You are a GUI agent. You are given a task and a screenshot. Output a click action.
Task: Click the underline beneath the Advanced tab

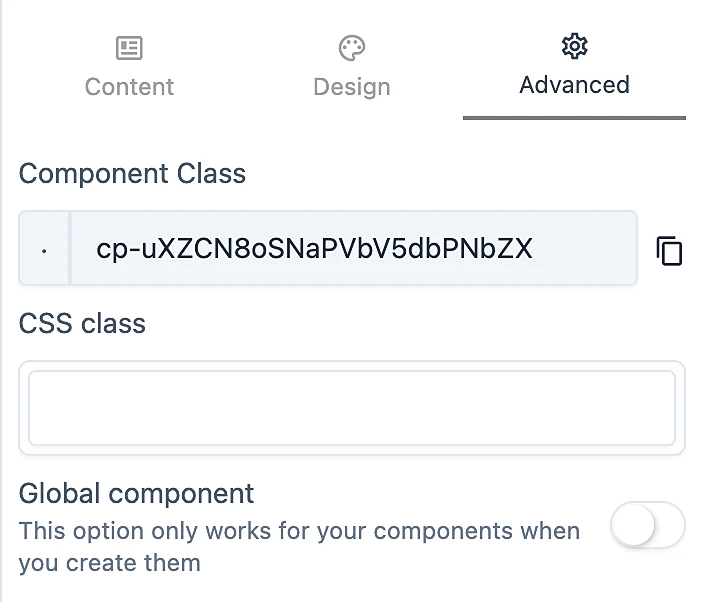(574, 118)
